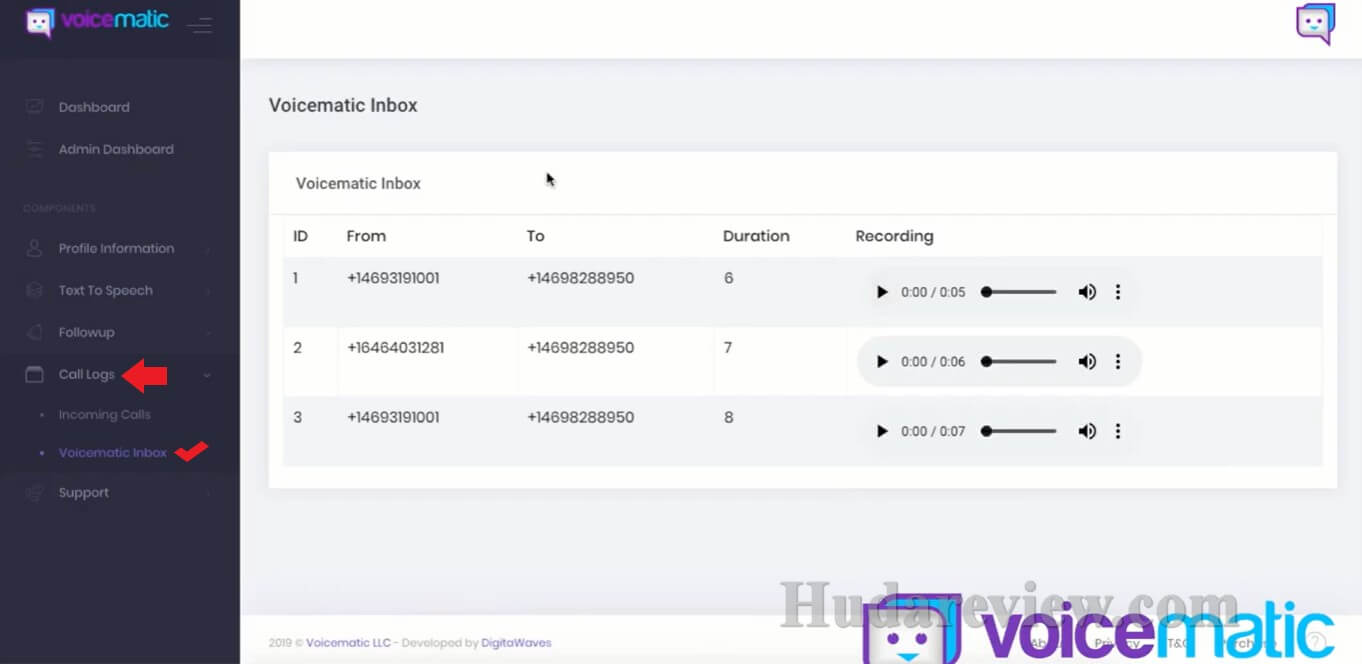Screen dimensions: 1362x664
Task: Open more options for row 2 recording
Action: 1118,362
